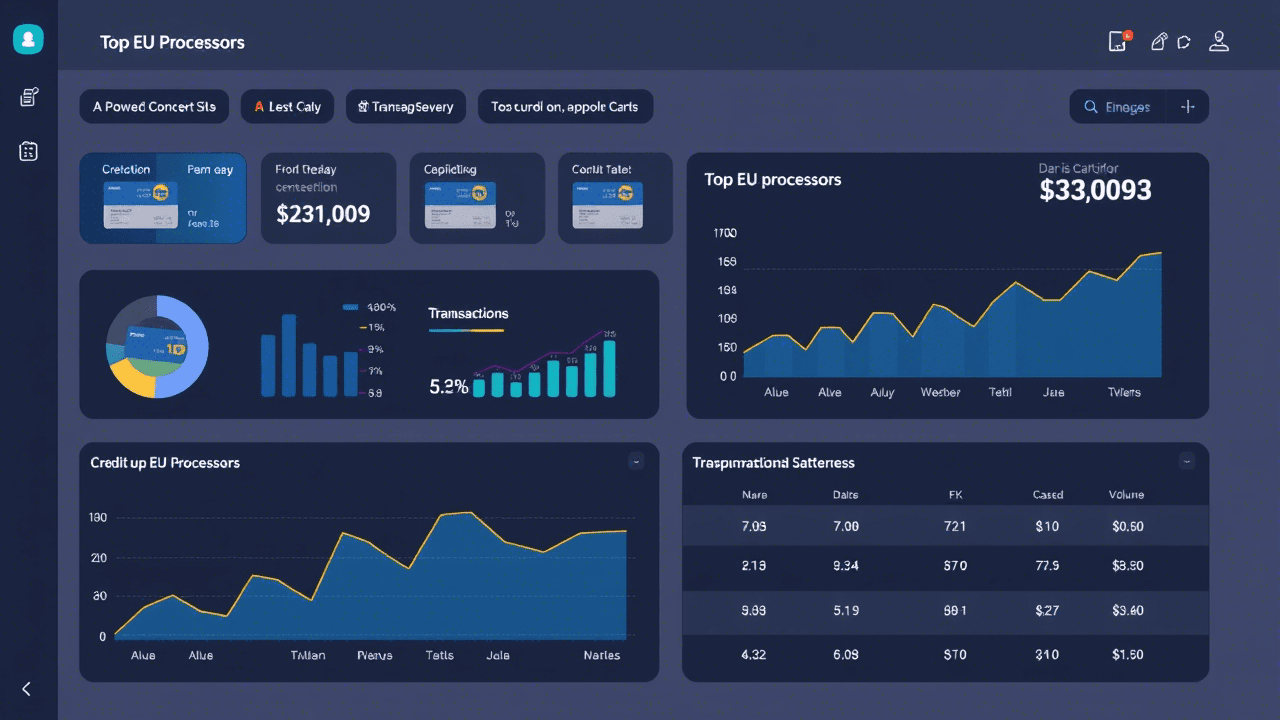The height and width of the screenshot is (720, 1280).
Task: Click the '77.9' table cell
Action: (x=1047, y=566)
